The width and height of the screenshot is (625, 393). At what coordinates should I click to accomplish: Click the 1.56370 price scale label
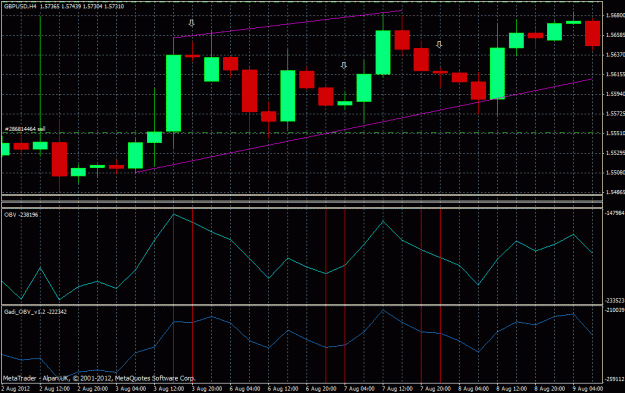(615, 54)
